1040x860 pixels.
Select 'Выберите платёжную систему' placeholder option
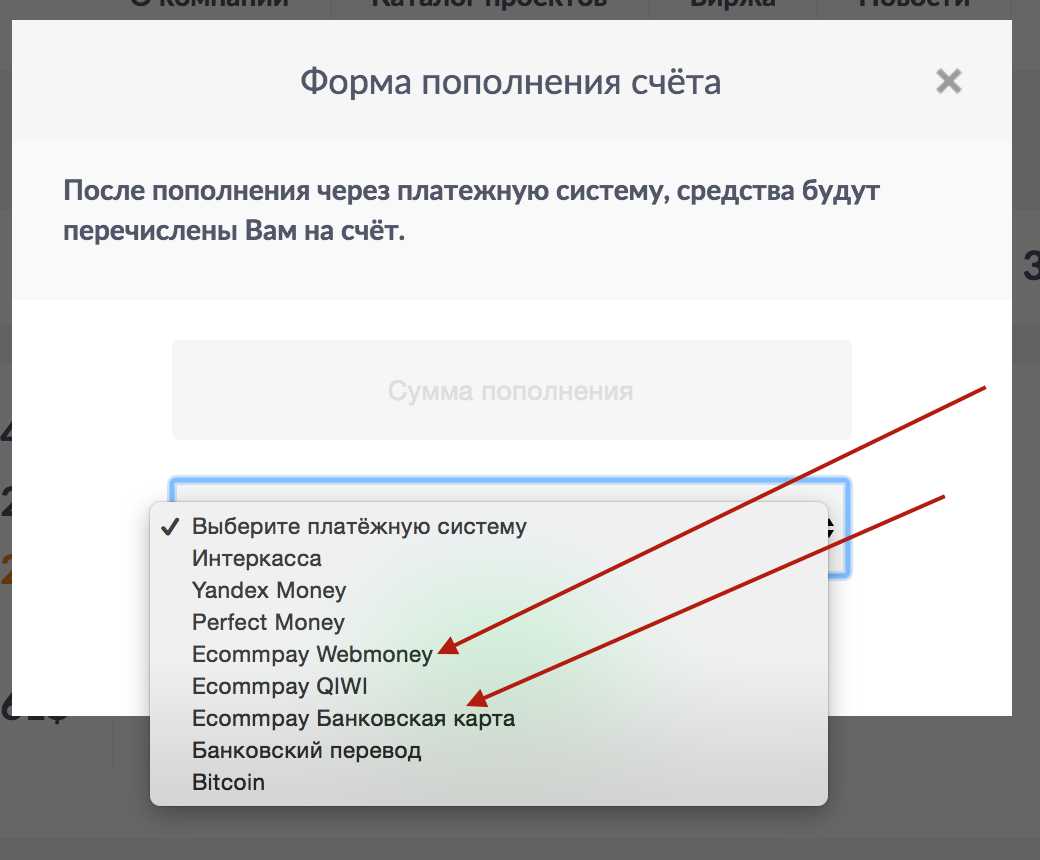(489, 526)
